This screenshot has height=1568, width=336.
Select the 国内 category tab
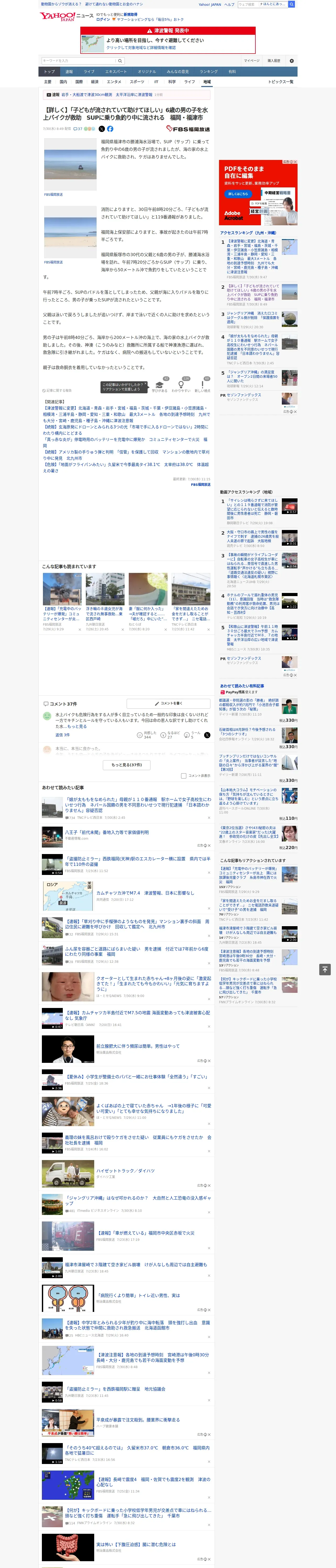[x=63, y=82]
